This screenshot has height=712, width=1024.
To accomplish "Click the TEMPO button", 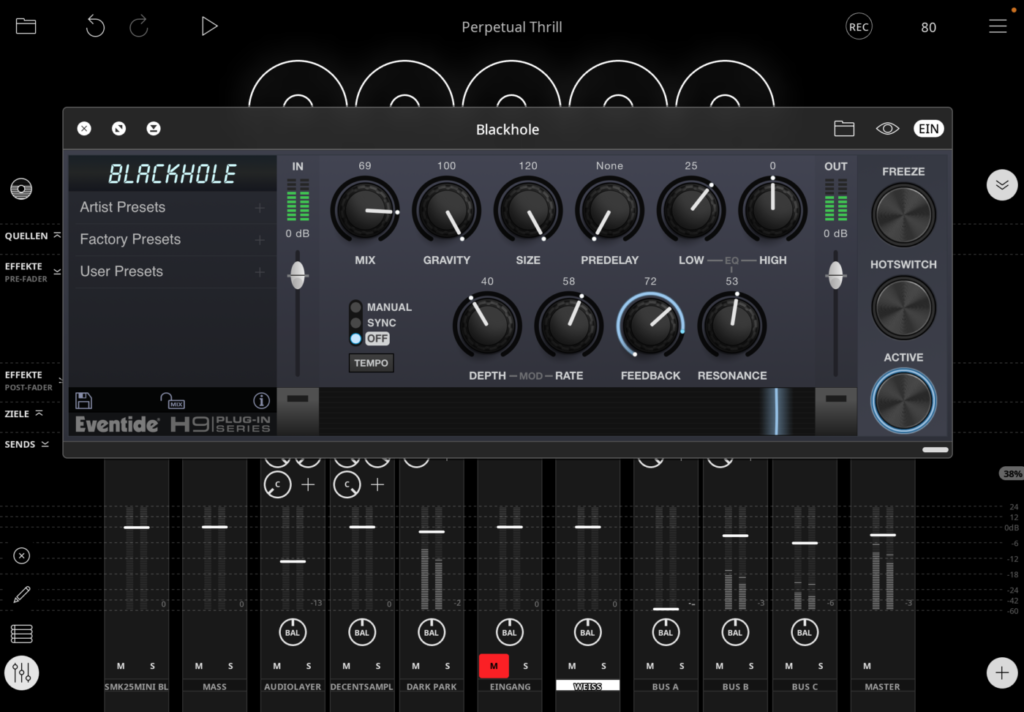I will pos(371,363).
